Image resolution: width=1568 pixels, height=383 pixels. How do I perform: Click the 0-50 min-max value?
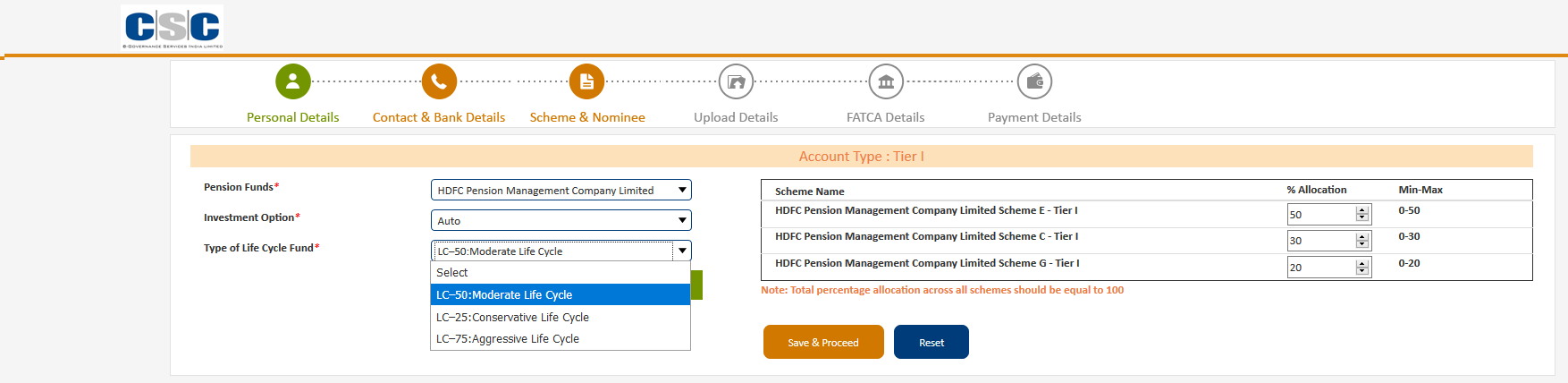1410,210
